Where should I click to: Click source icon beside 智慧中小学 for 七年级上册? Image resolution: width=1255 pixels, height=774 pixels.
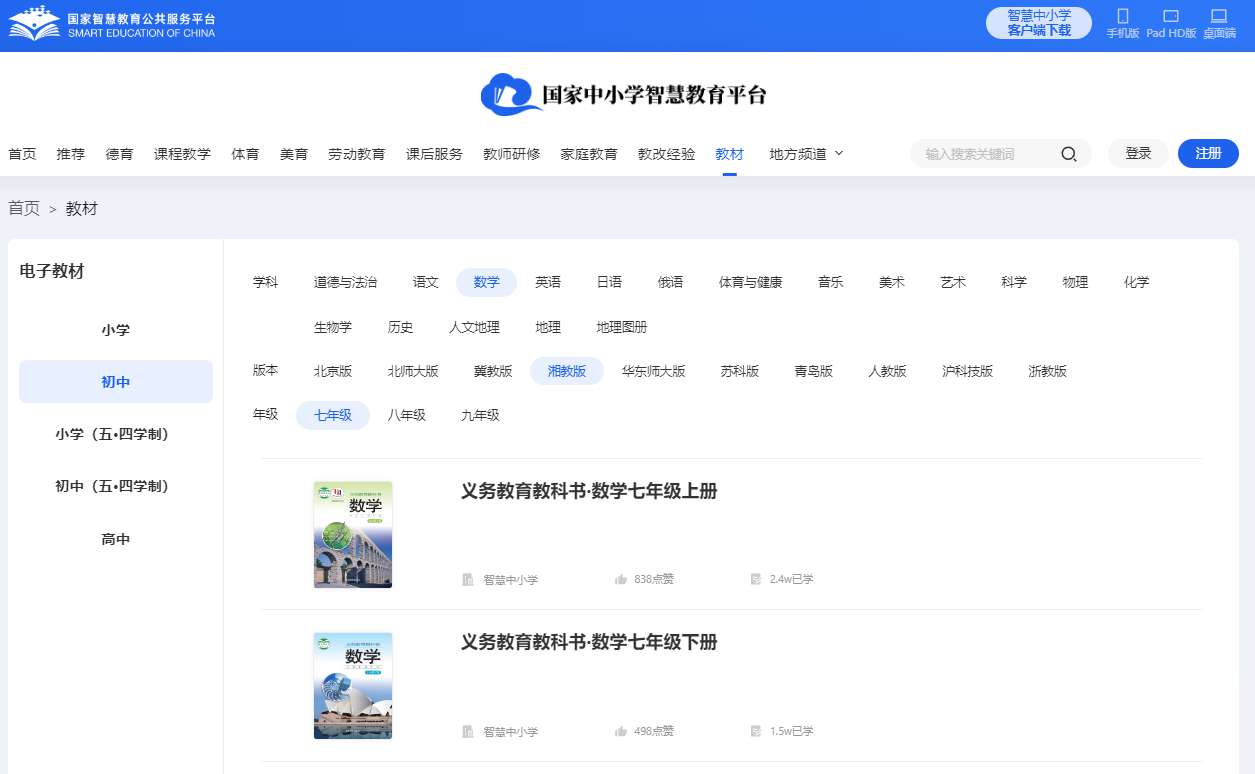click(467, 579)
